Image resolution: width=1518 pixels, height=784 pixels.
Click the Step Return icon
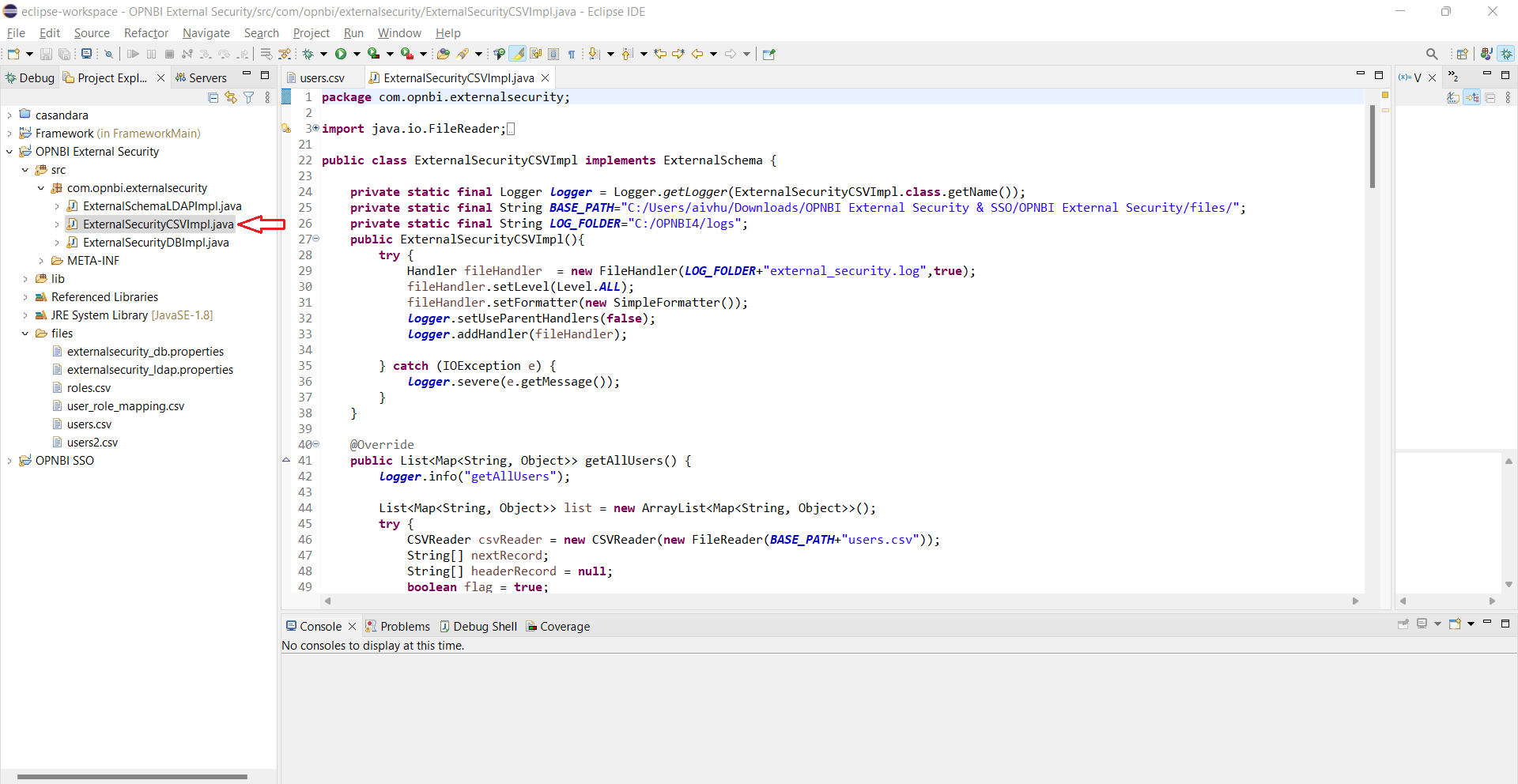242,54
